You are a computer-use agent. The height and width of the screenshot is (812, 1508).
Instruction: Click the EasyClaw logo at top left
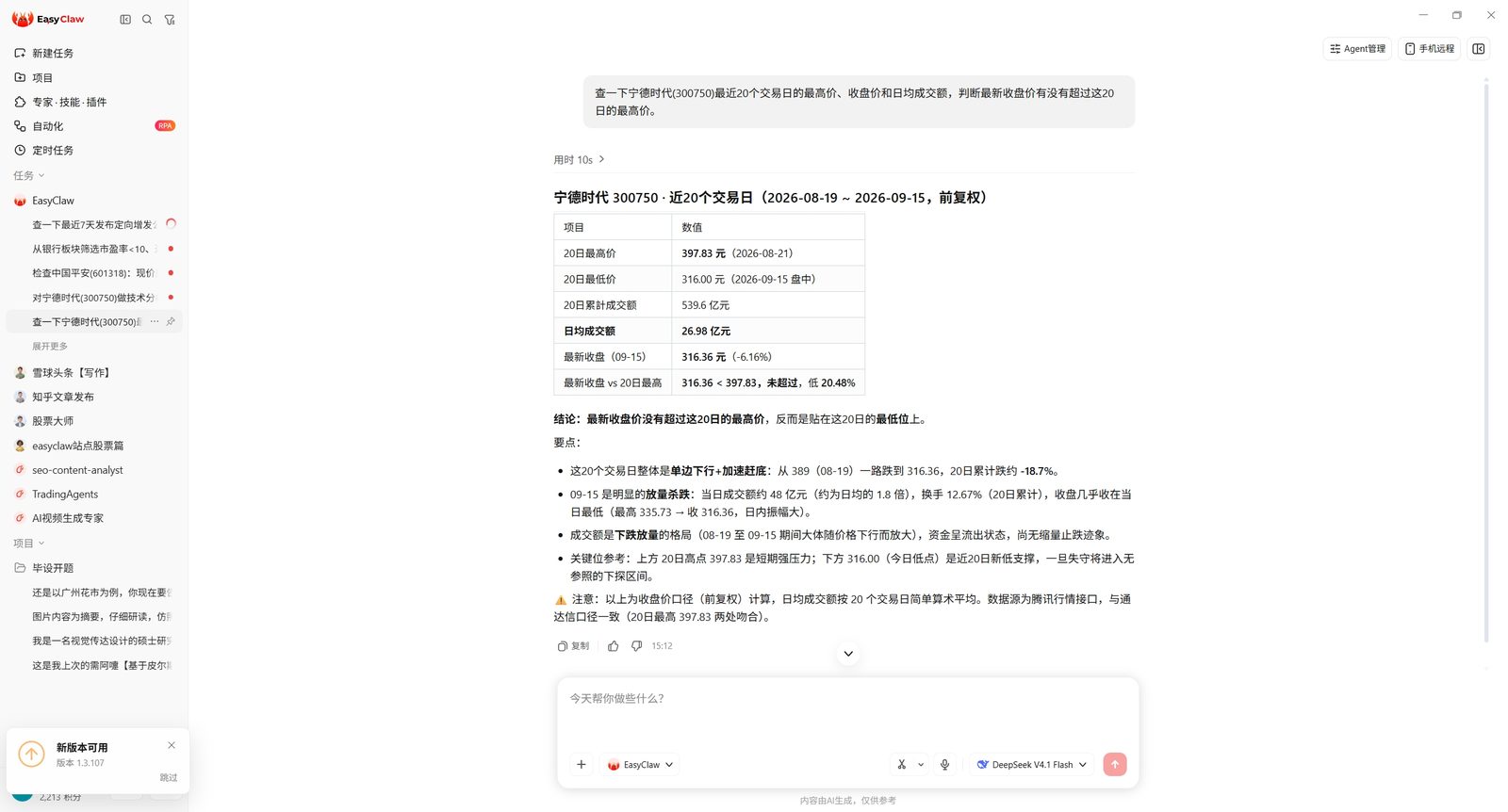(48, 19)
